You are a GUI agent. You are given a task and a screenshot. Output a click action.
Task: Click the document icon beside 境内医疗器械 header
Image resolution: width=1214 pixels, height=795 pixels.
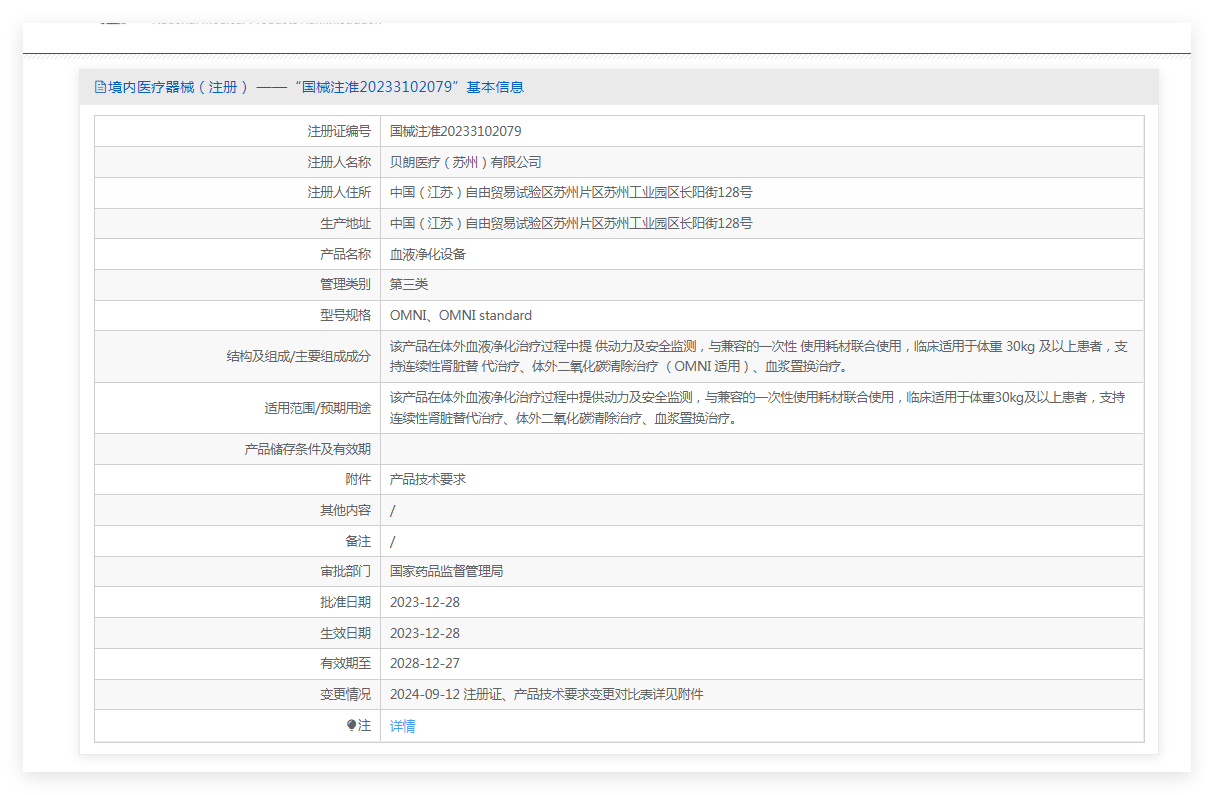tap(100, 87)
